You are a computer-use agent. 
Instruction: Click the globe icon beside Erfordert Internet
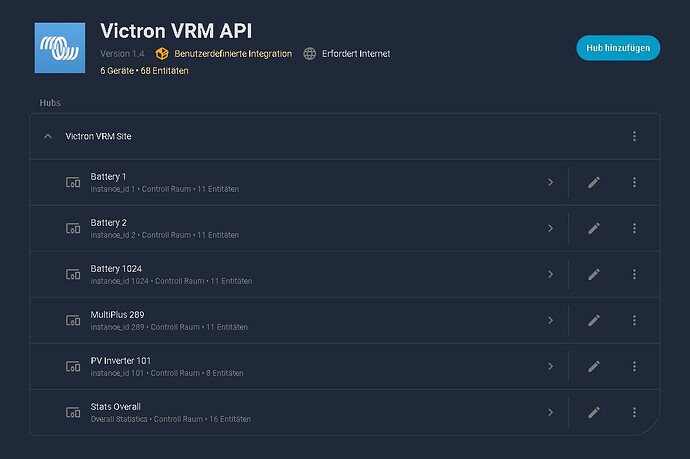click(310, 53)
